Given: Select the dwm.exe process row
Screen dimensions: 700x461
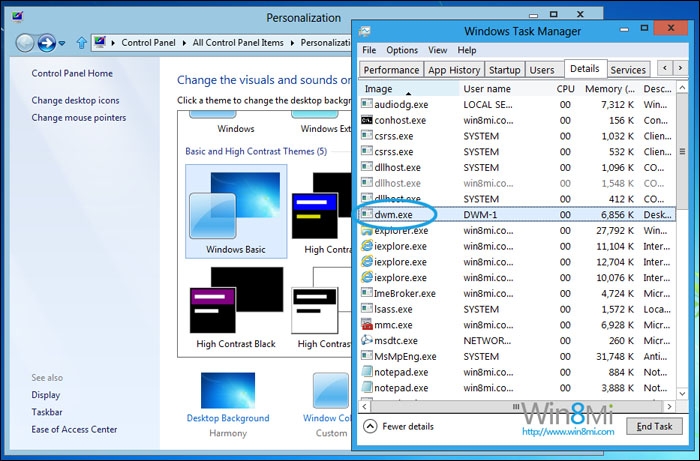Looking at the screenshot, I should tap(517, 214).
